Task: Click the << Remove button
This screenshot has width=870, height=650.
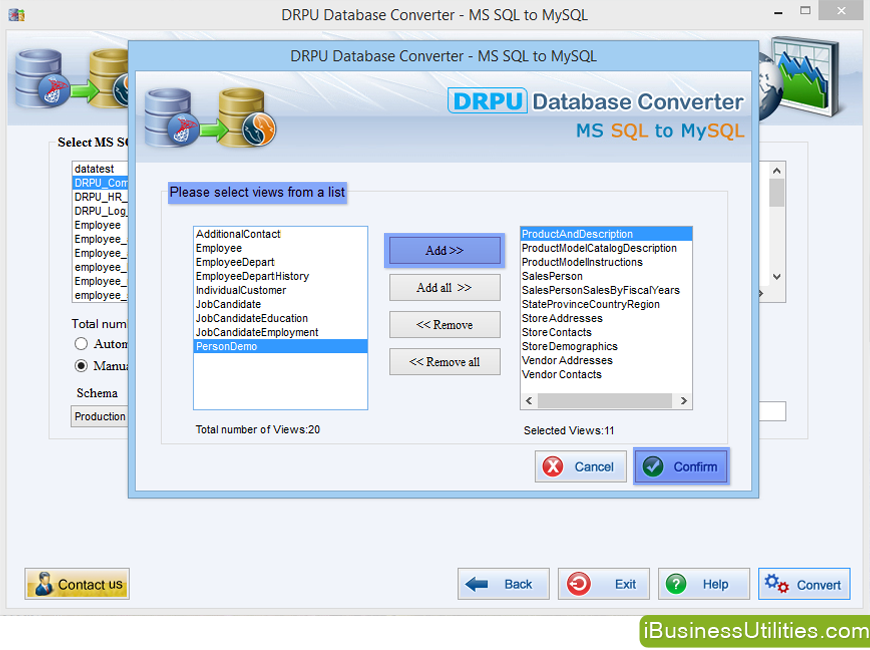Action: click(x=444, y=325)
